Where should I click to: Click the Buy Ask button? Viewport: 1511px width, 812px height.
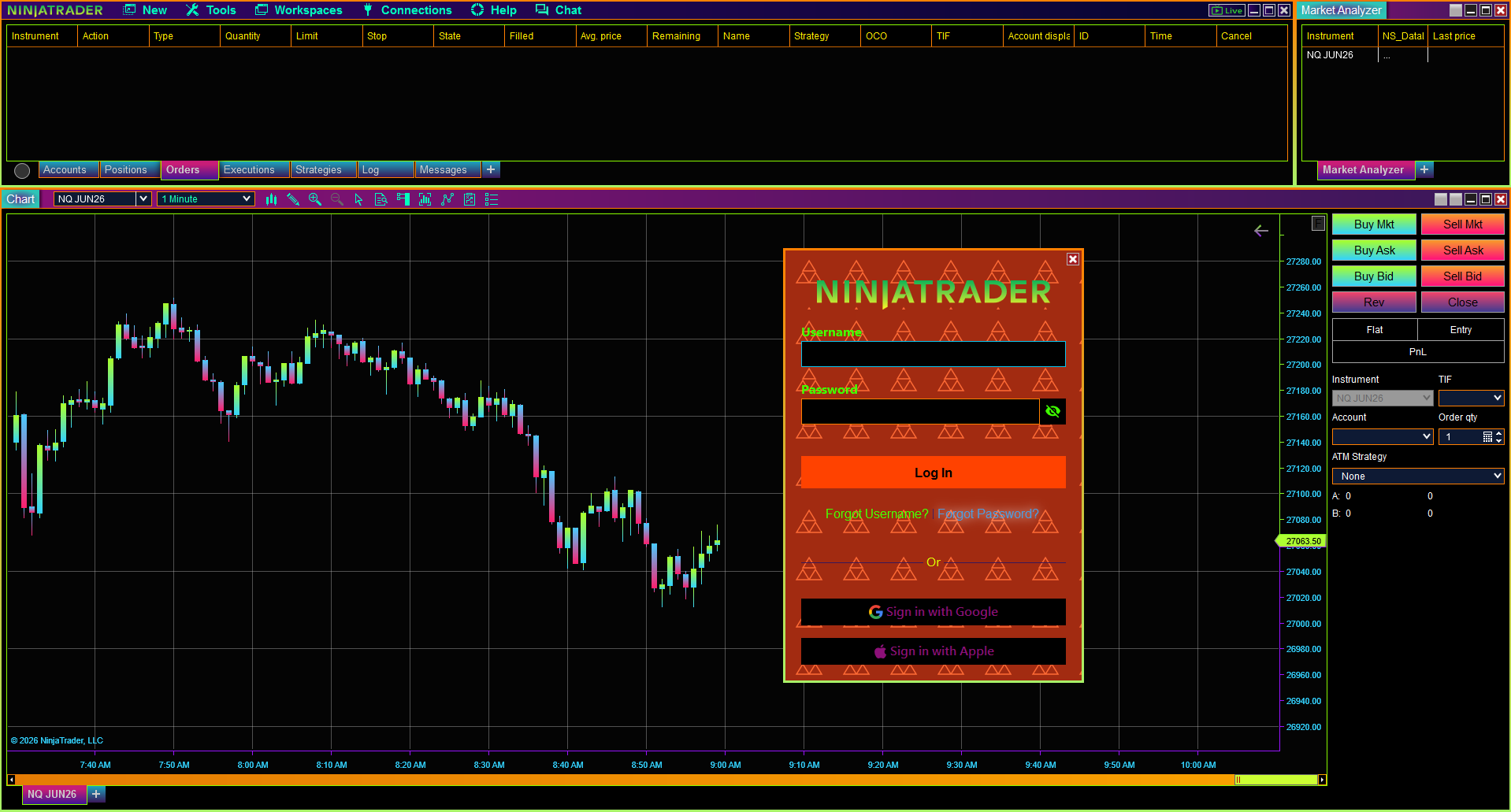point(1374,250)
